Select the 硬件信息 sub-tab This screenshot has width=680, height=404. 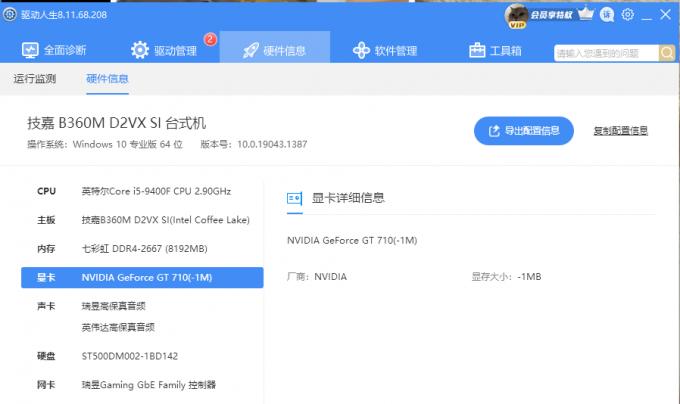tap(107, 78)
